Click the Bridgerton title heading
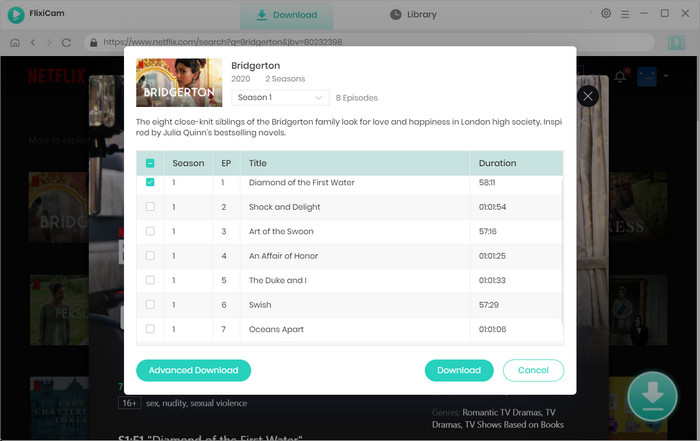The width and height of the screenshot is (700, 441). pos(256,66)
